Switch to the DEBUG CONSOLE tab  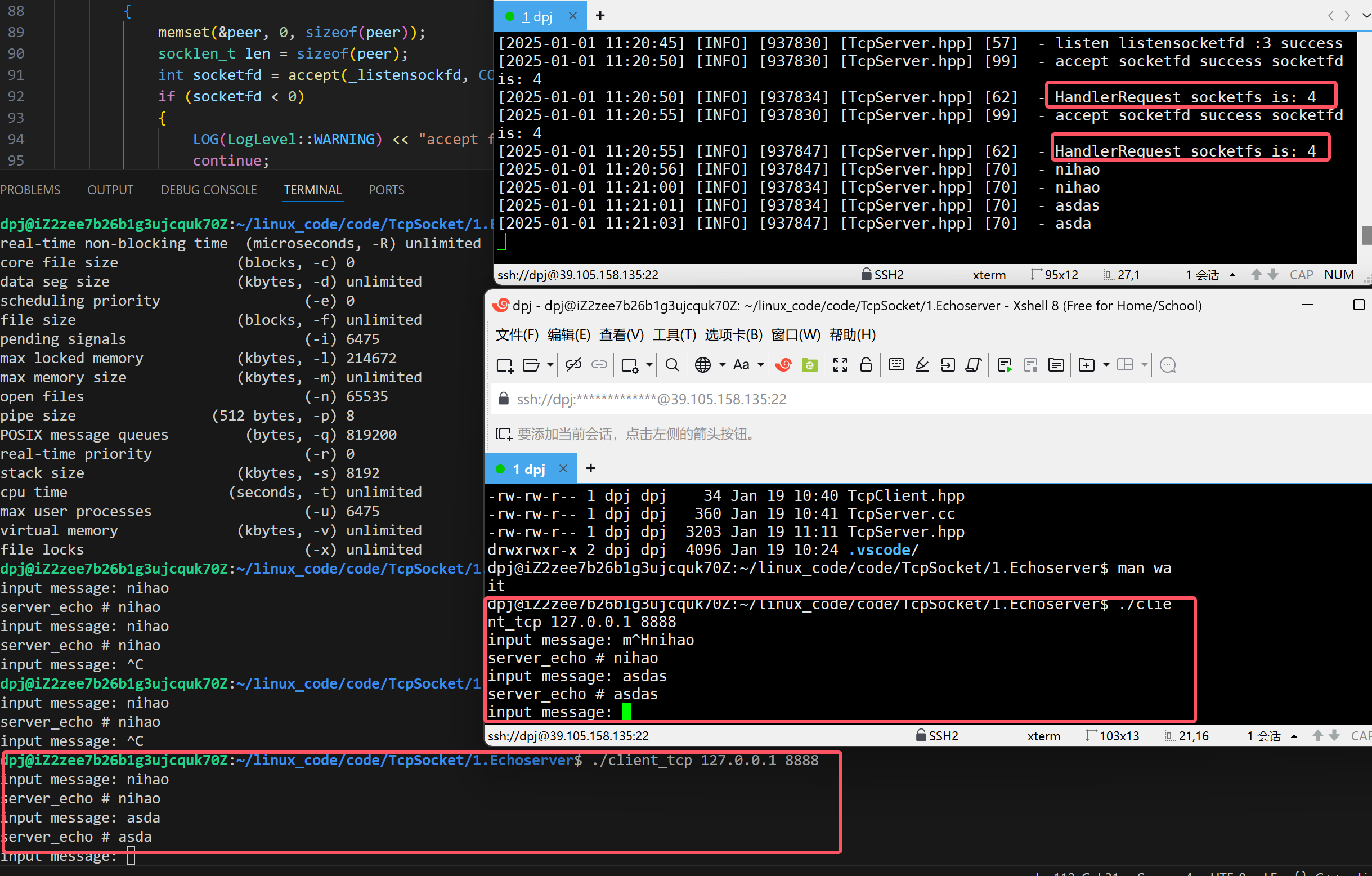click(209, 190)
